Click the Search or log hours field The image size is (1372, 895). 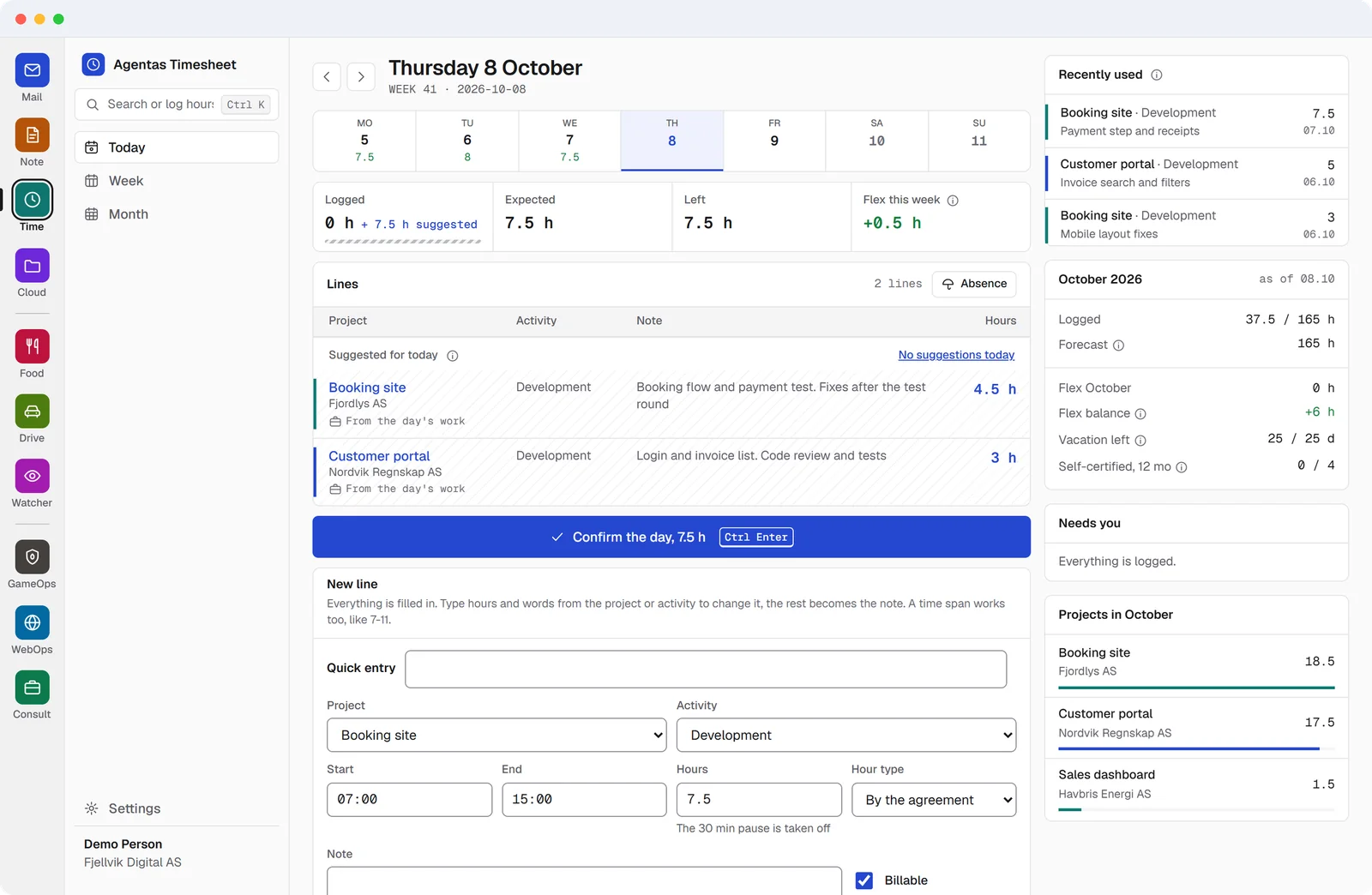point(177,105)
